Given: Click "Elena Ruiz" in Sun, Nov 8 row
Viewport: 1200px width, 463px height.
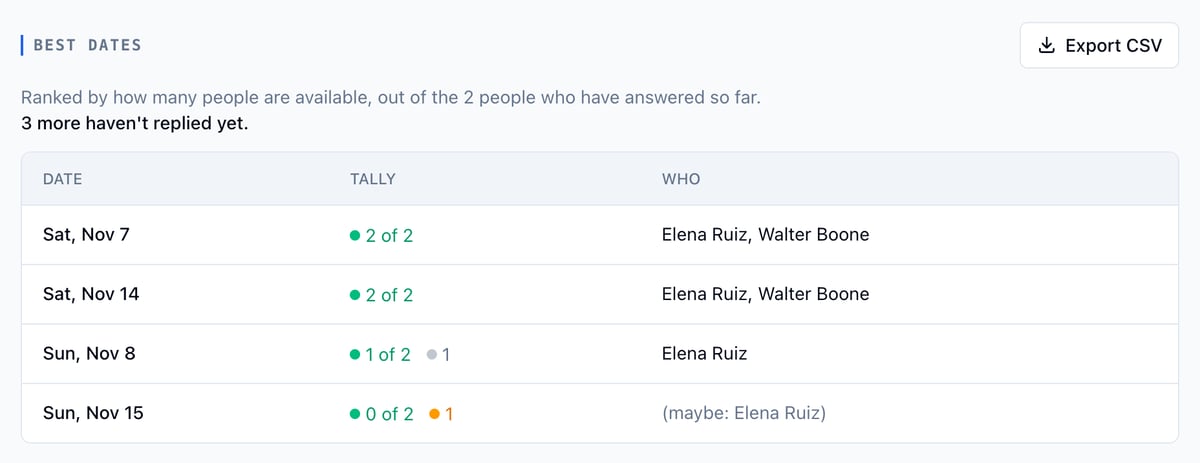Looking at the screenshot, I should [704, 354].
